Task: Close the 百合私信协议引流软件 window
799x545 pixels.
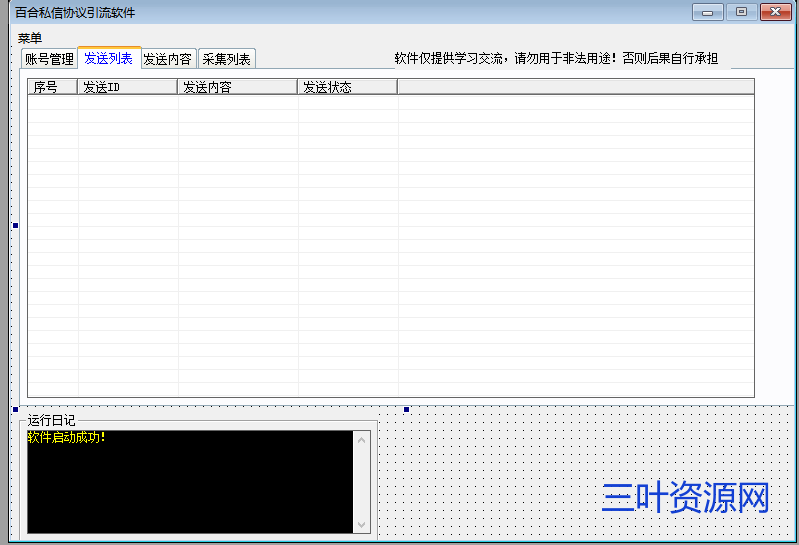Action: 775,12
